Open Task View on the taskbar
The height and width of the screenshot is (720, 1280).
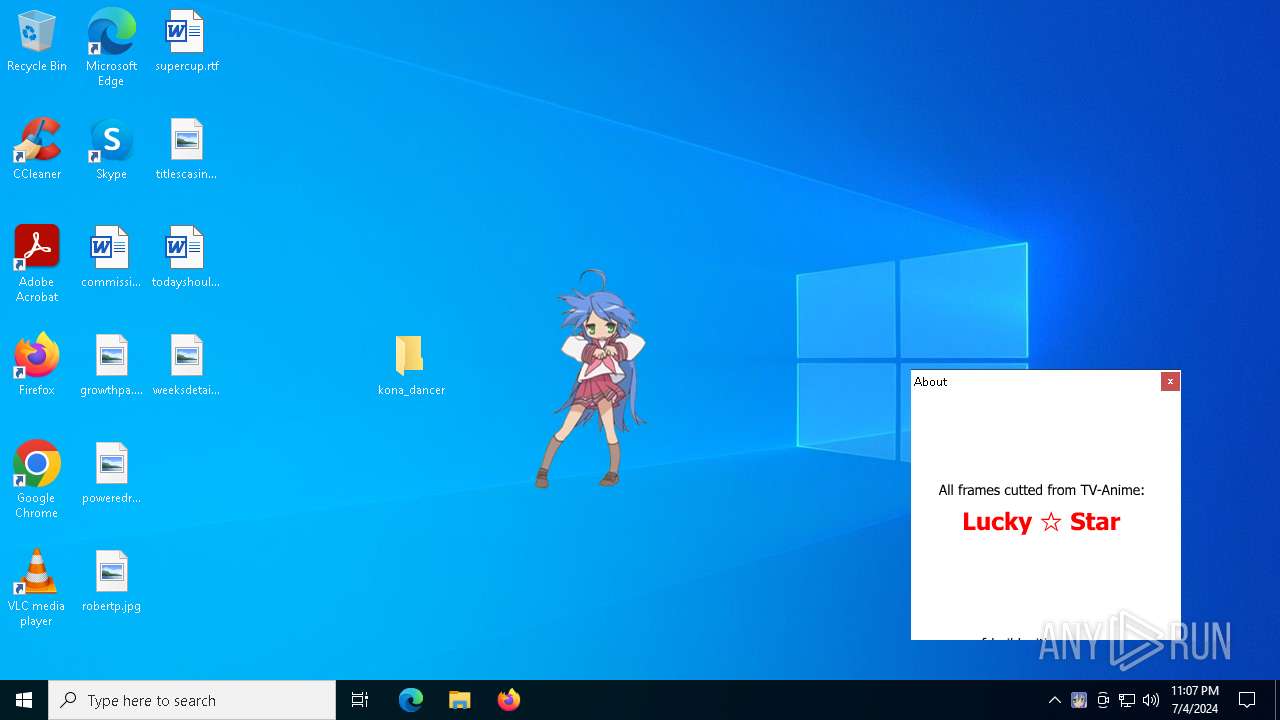pos(360,700)
